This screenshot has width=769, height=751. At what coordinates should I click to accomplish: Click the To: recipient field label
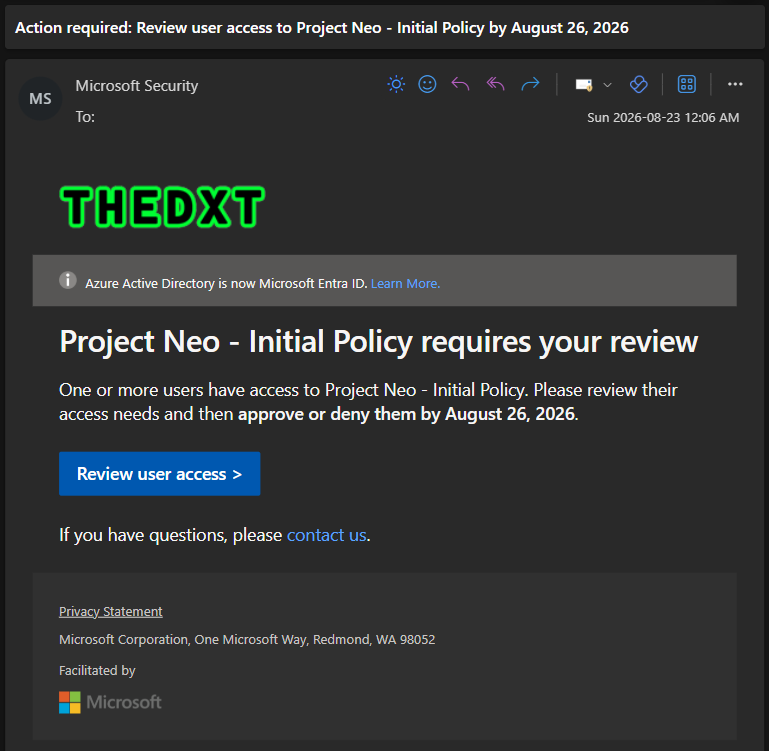85,117
